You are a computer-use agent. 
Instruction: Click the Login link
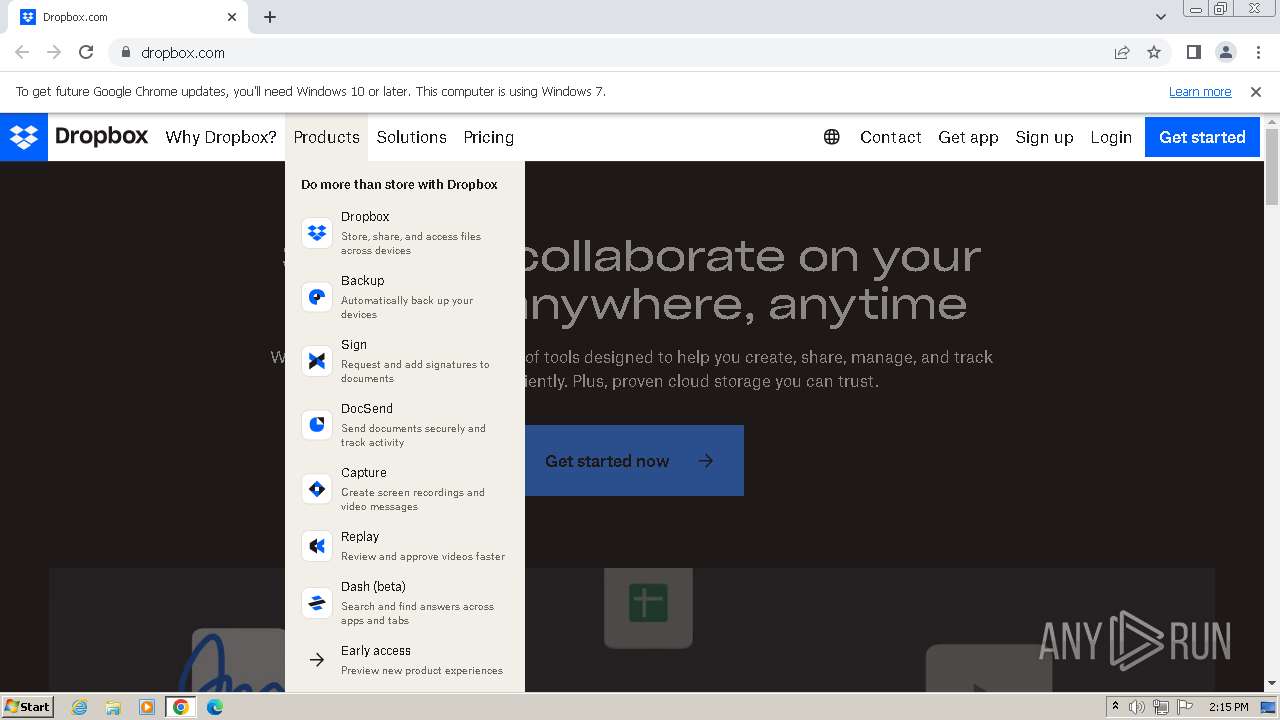(x=1111, y=137)
